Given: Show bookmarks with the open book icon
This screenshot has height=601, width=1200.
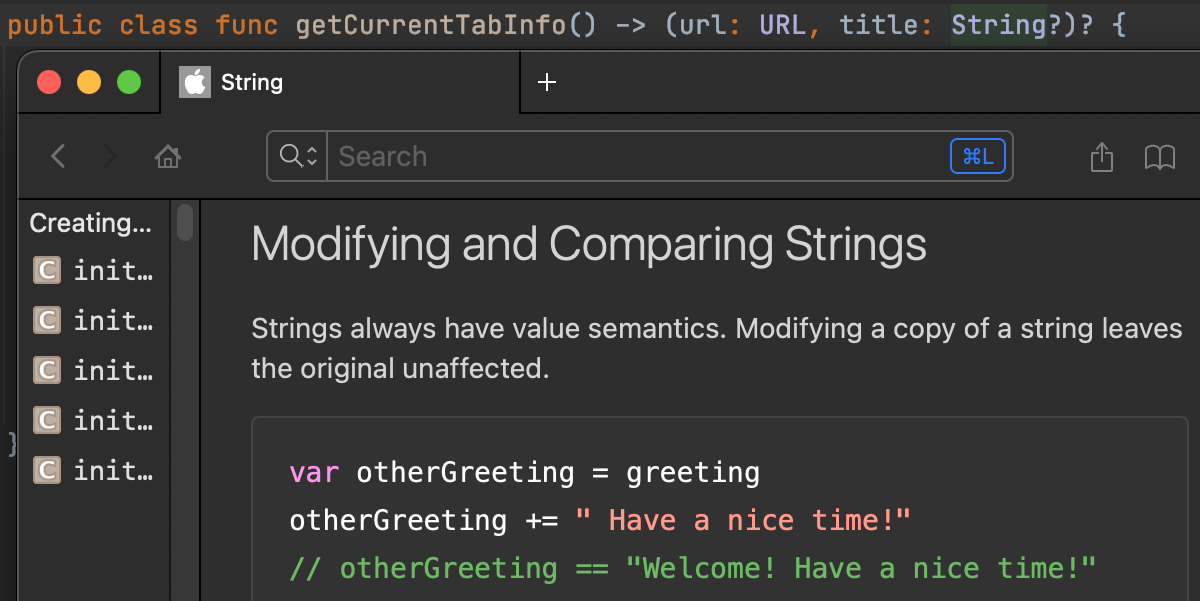Looking at the screenshot, I should coord(1159,157).
